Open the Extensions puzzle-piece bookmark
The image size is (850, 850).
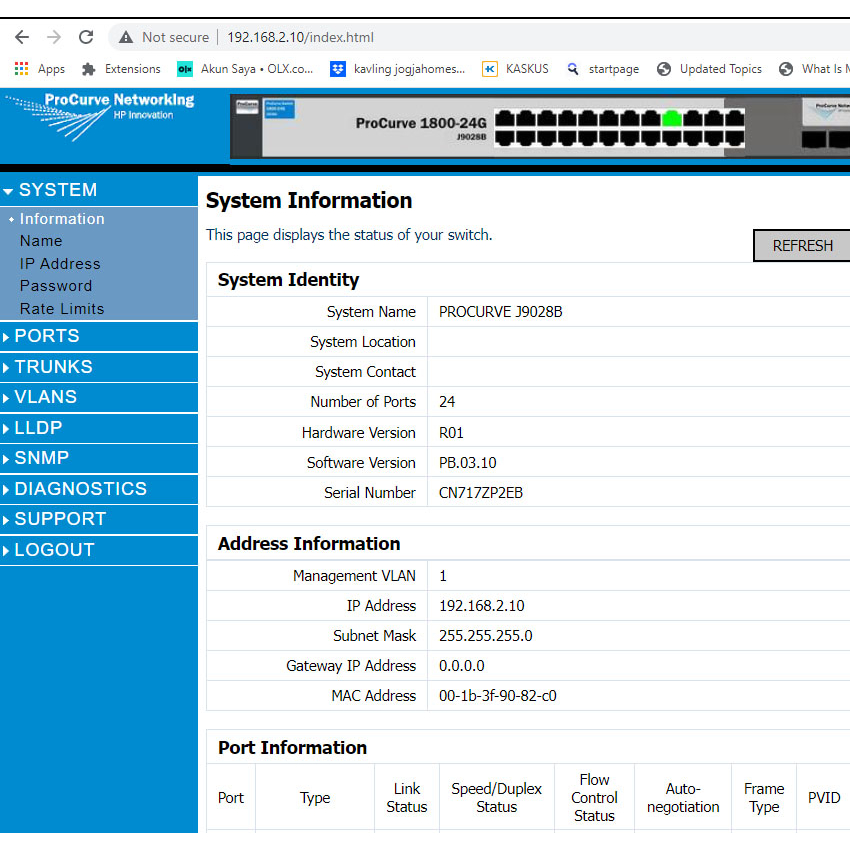121,69
